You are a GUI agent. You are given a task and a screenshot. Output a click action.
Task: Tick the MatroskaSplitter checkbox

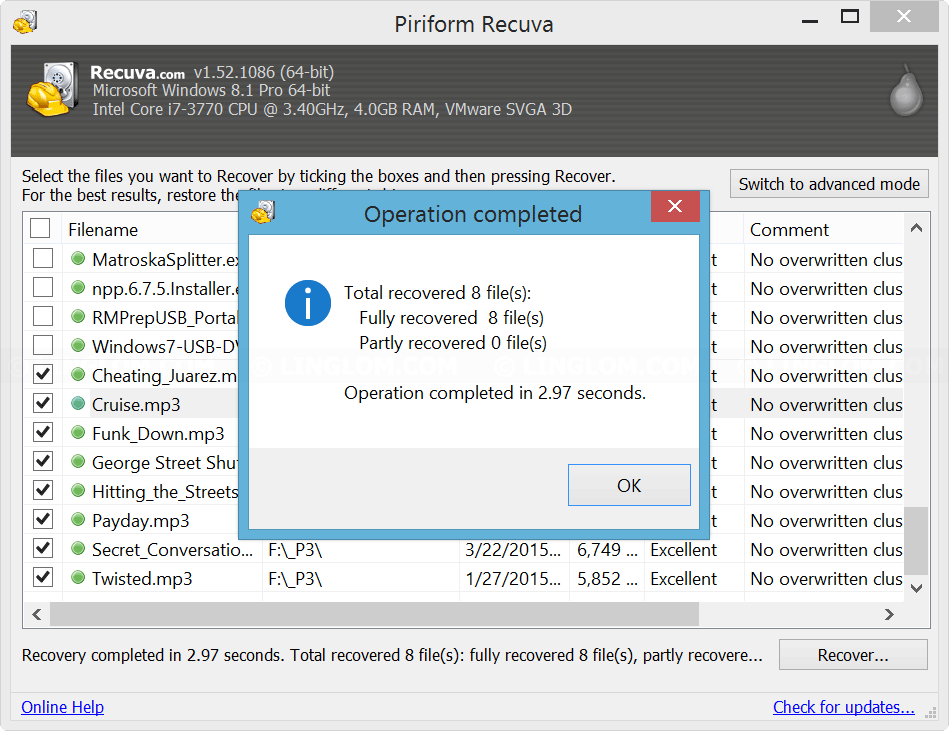point(42,258)
